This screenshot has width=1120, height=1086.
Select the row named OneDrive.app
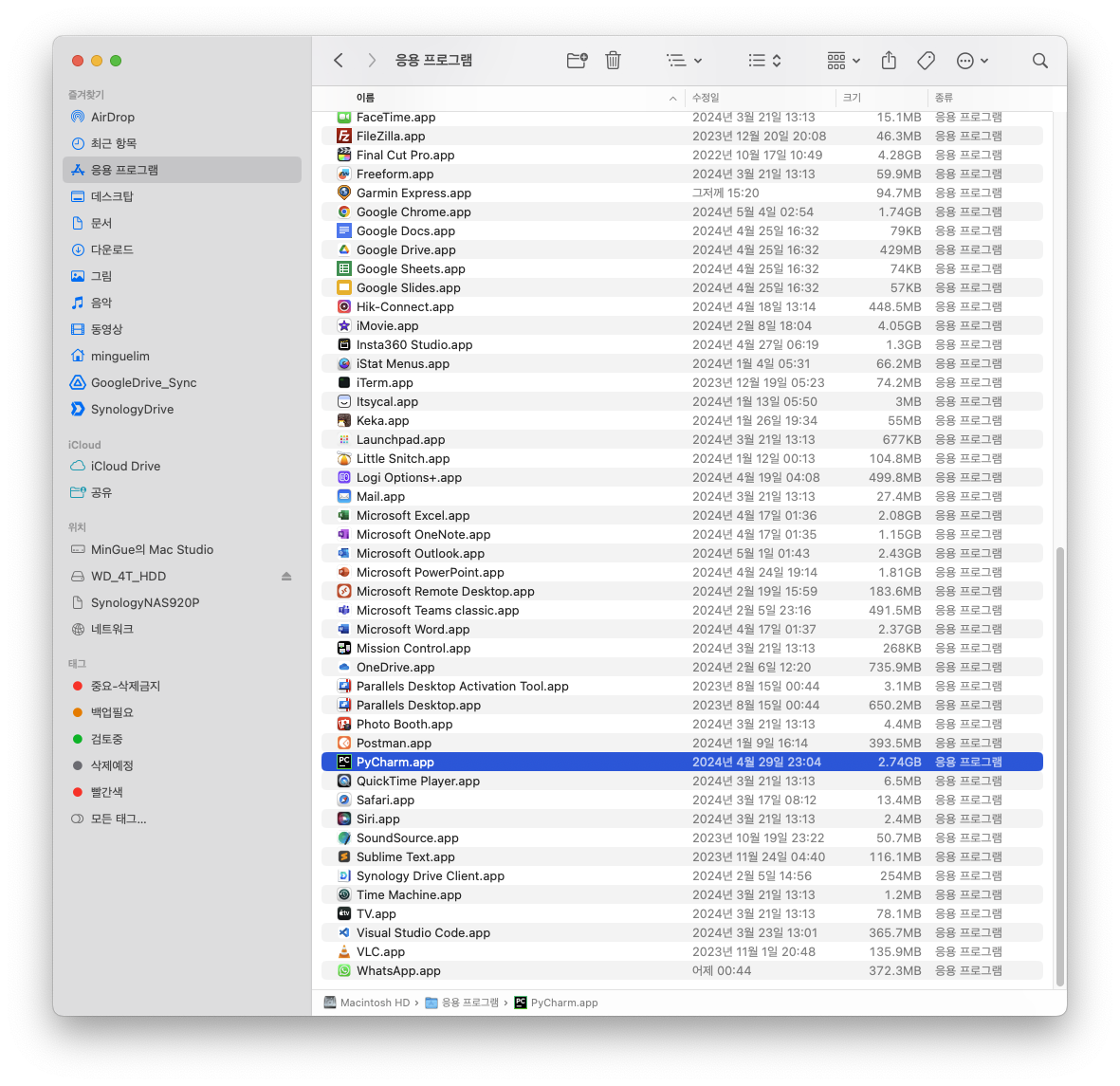(x=682, y=668)
